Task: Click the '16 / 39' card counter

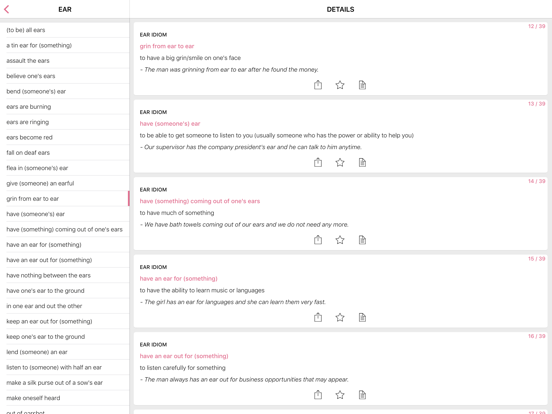Action: [x=537, y=336]
